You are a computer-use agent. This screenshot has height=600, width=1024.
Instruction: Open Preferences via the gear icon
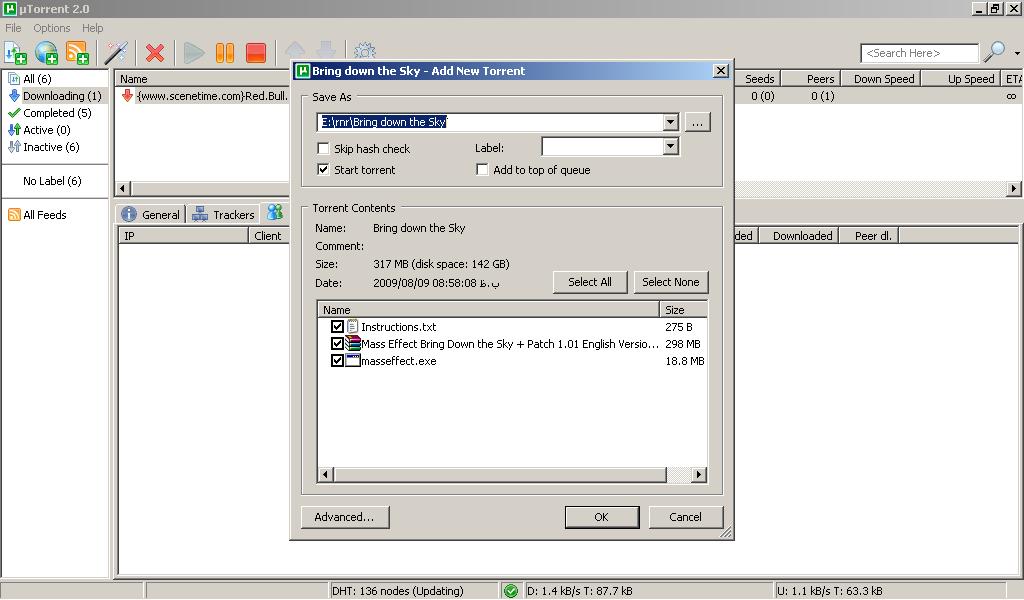pyautogui.click(x=364, y=50)
